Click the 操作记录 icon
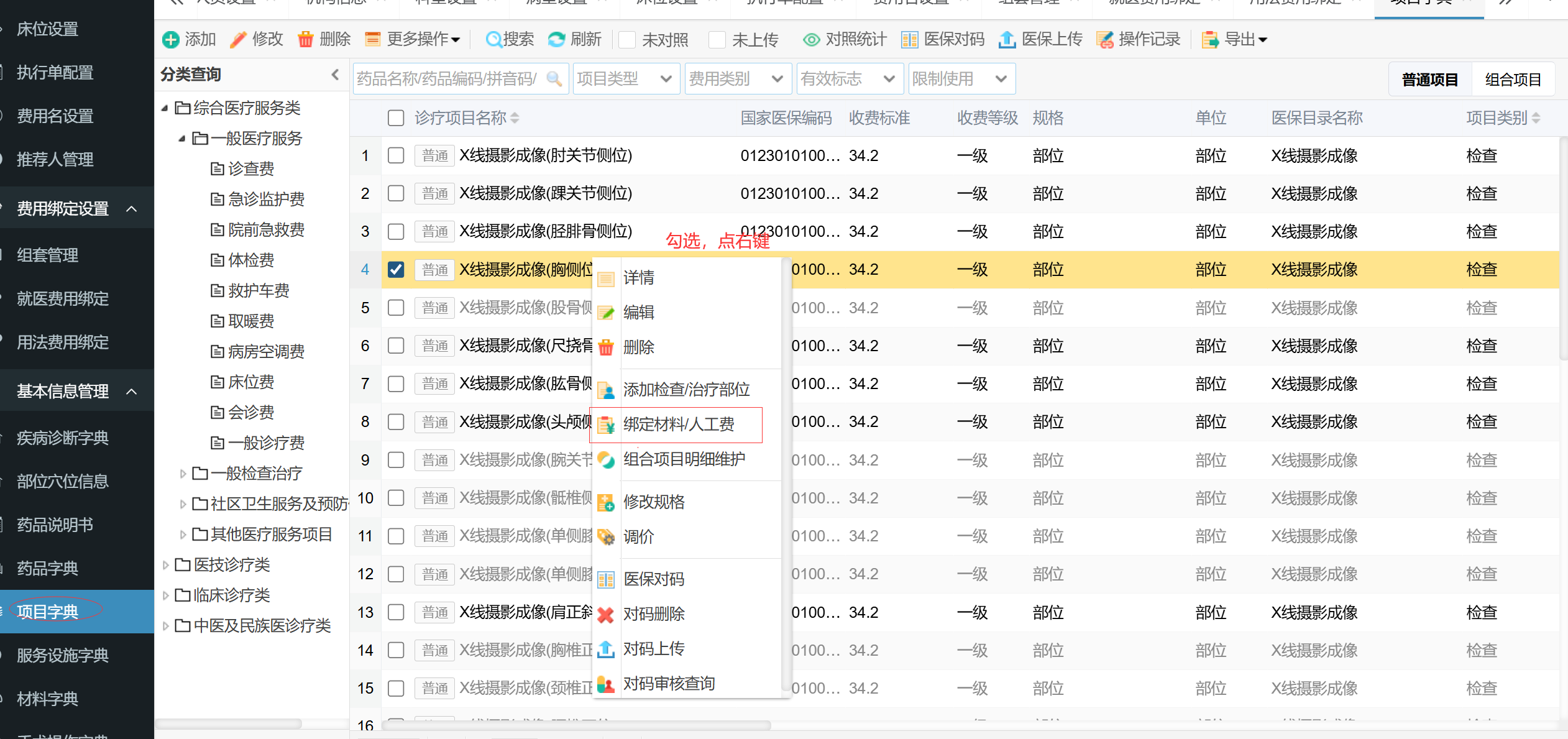This screenshot has height=739, width=1568. click(x=1105, y=40)
